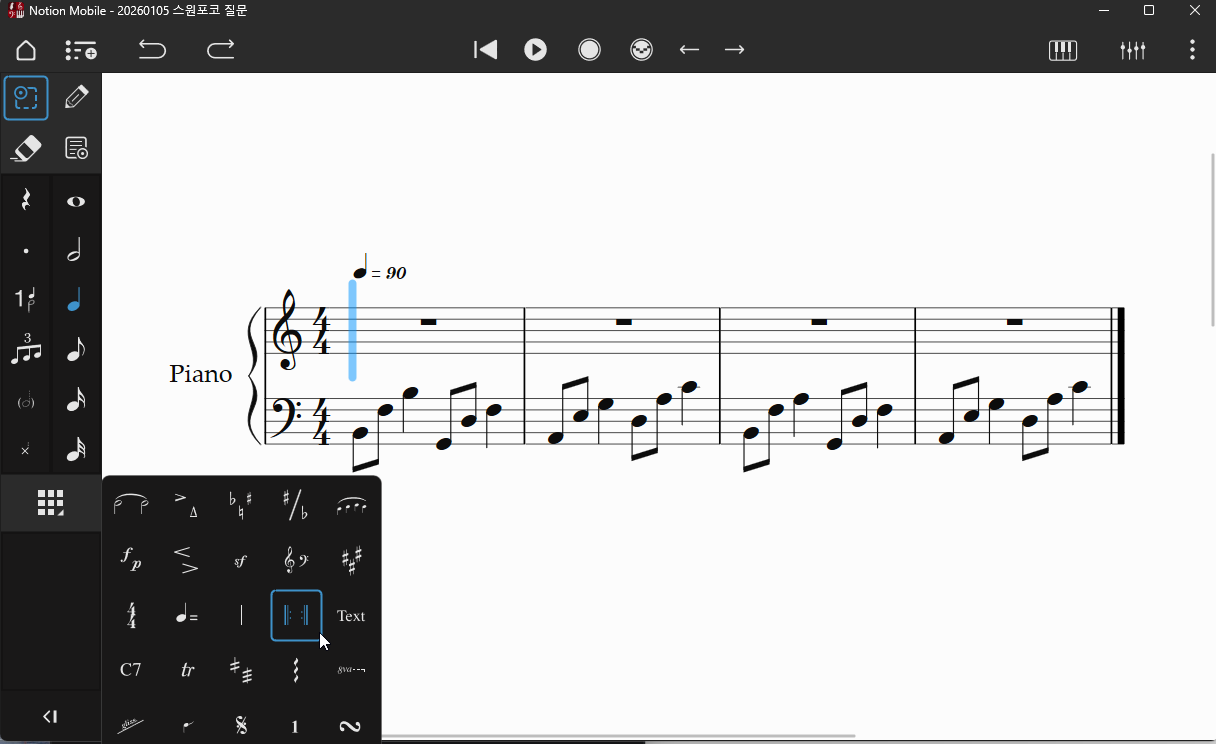
Task: Open the mixer panel
Action: pos(1132,50)
